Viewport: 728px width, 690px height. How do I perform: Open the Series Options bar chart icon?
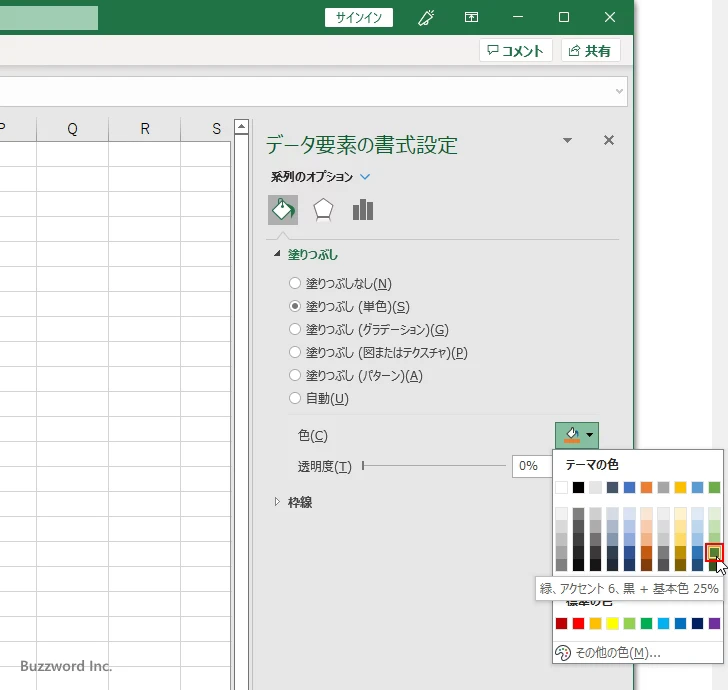[x=363, y=210]
